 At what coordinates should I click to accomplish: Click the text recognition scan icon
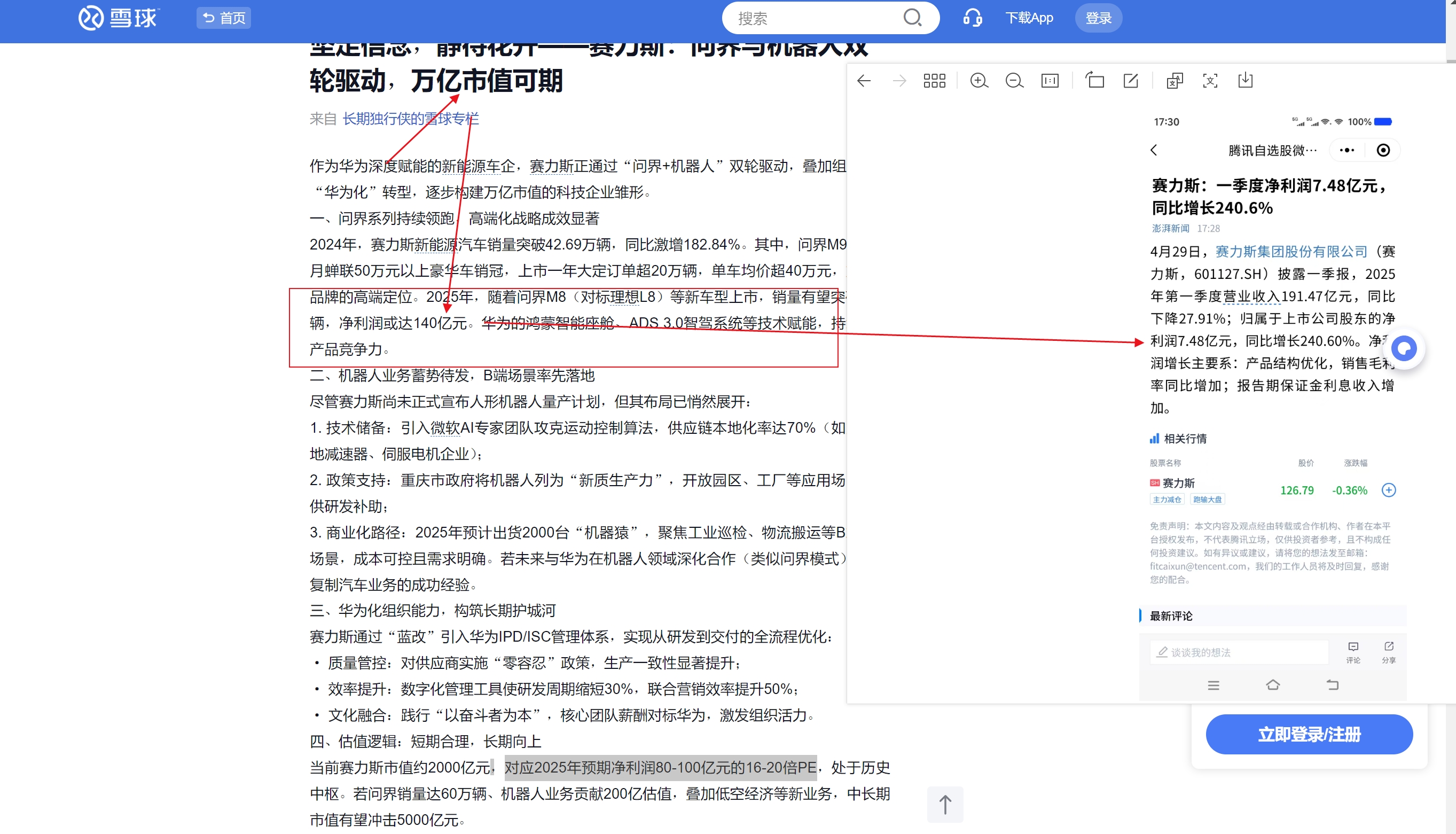click(1210, 81)
